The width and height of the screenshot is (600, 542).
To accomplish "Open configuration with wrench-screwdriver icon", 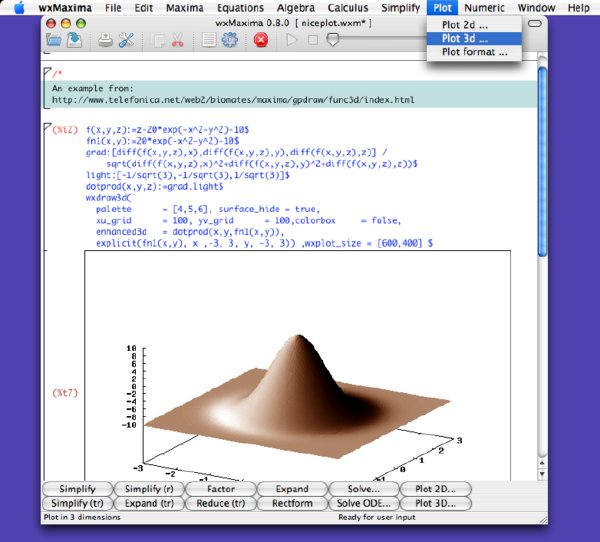I will pos(126,40).
